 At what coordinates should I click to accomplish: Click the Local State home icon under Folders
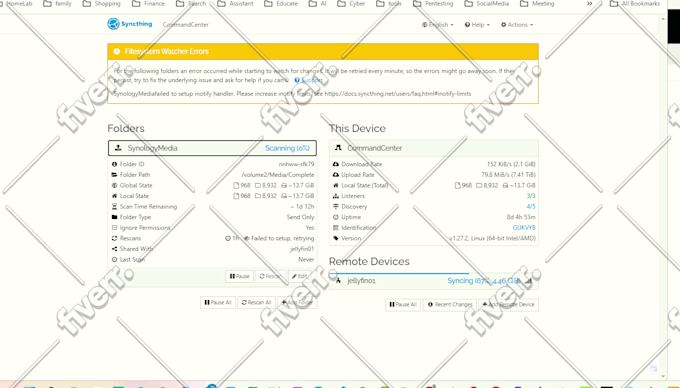(114, 196)
